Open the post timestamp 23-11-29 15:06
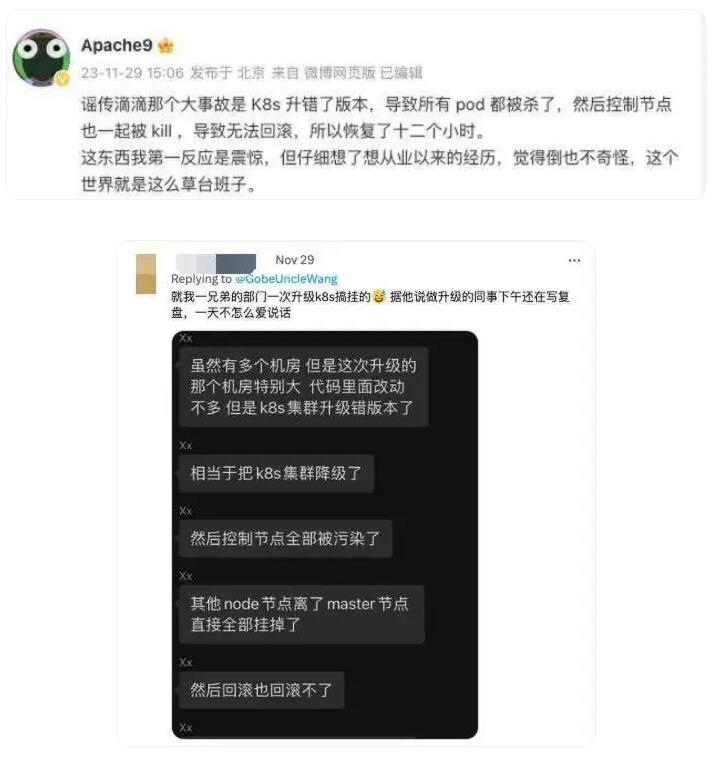 (132, 73)
